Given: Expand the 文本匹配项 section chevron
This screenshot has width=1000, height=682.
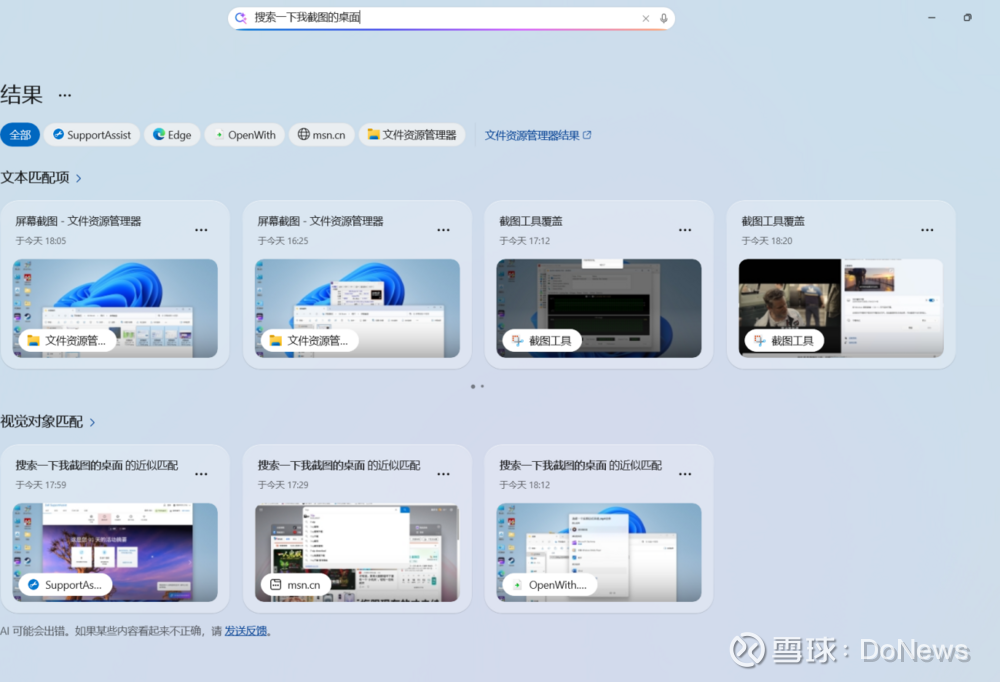Looking at the screenshot, I should pyautogui.click(x=78, y=178).
